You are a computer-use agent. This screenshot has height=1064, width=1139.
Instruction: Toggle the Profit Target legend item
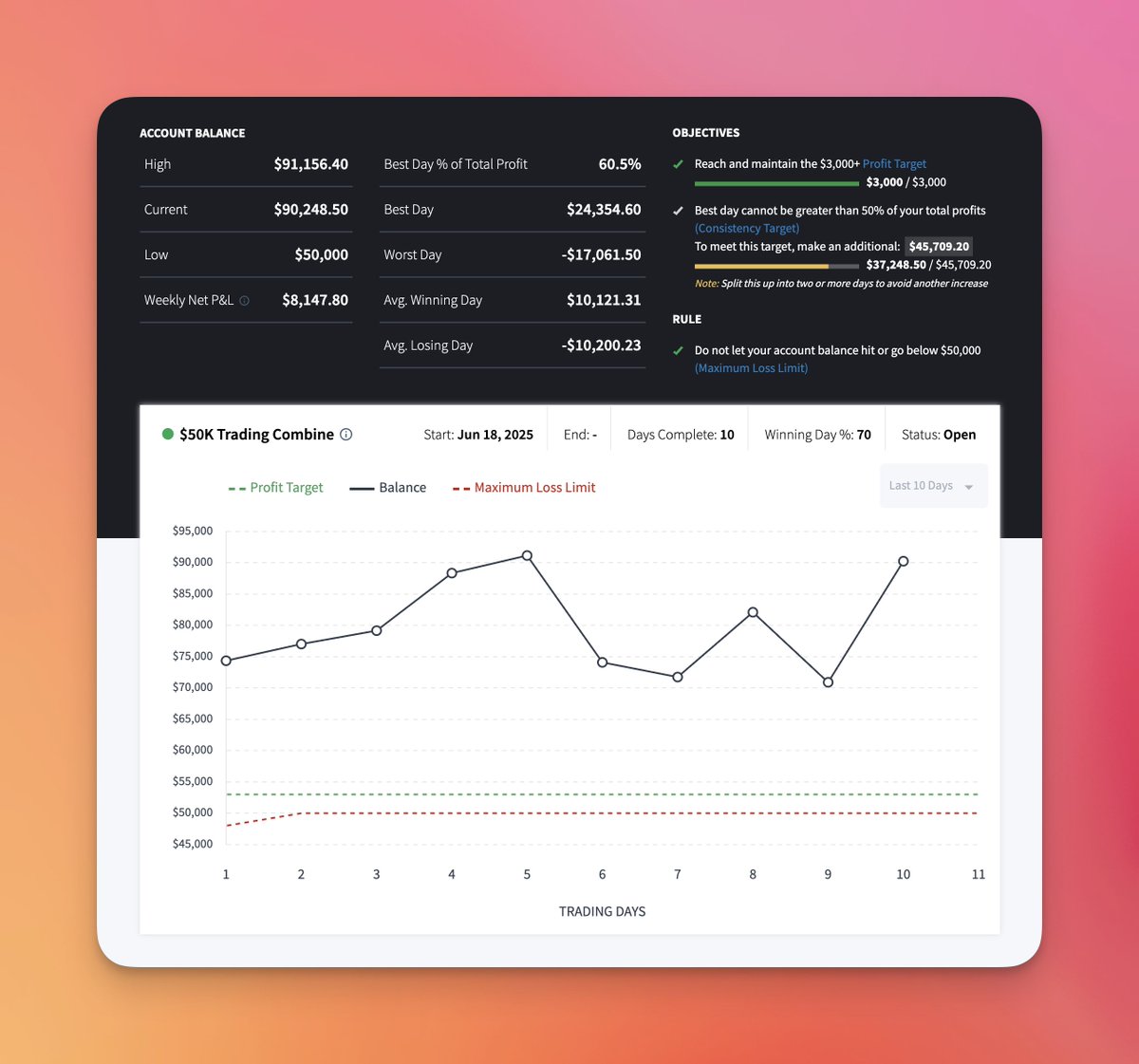(275, 488)
